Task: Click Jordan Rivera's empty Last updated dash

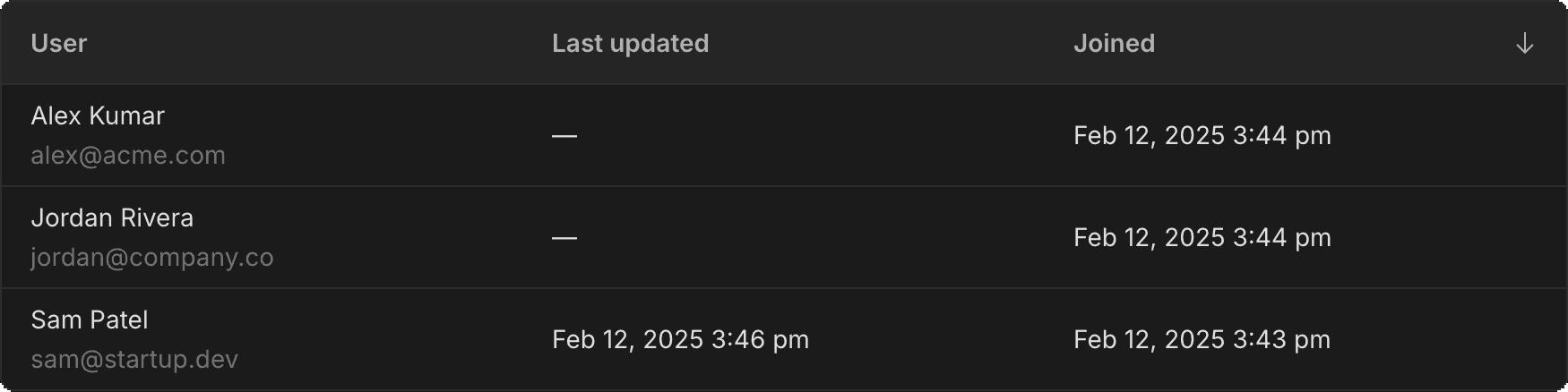Action: pyautogui.click(x=564, y=238)
